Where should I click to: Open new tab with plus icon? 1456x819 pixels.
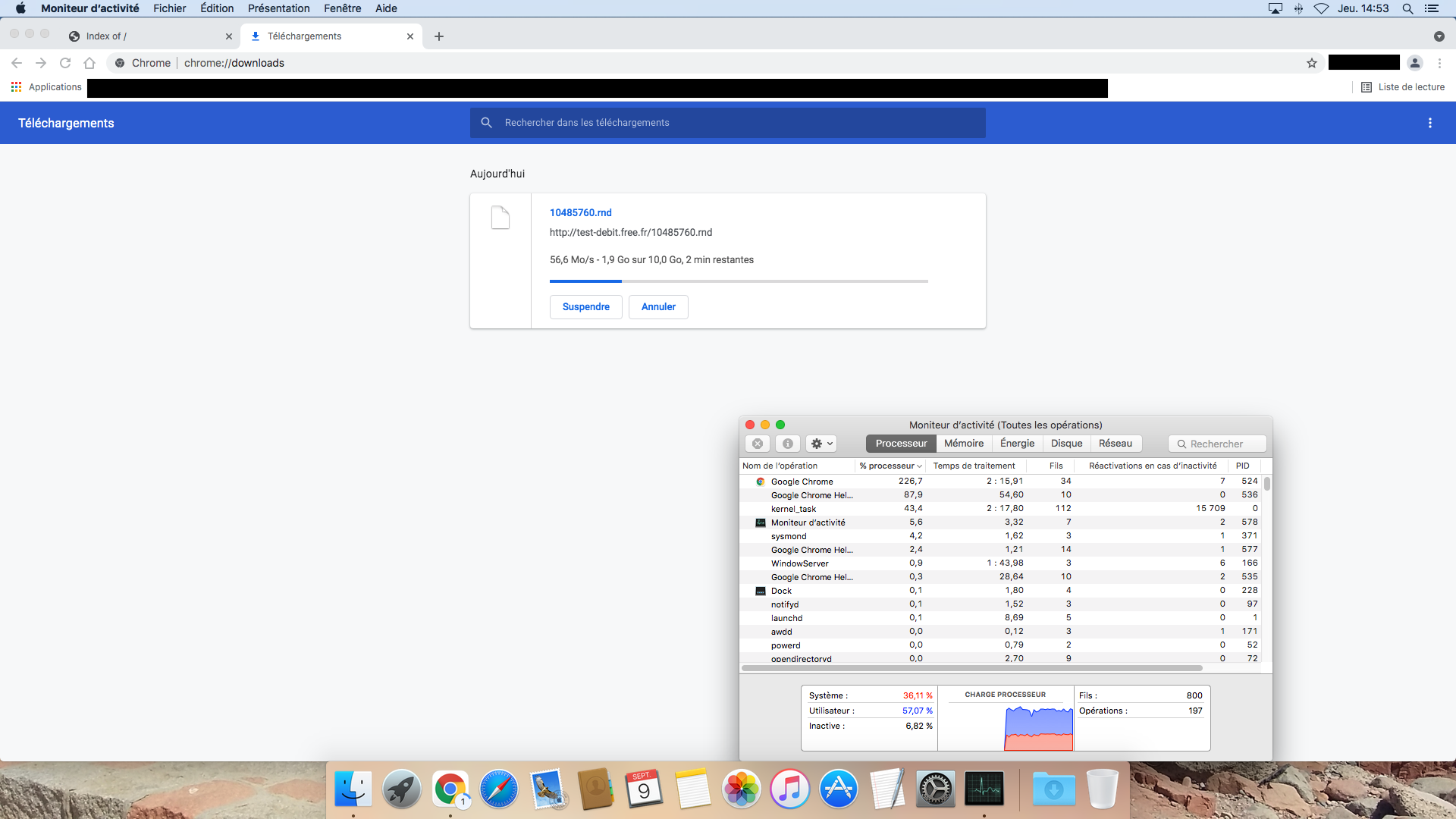coord(438,36)
